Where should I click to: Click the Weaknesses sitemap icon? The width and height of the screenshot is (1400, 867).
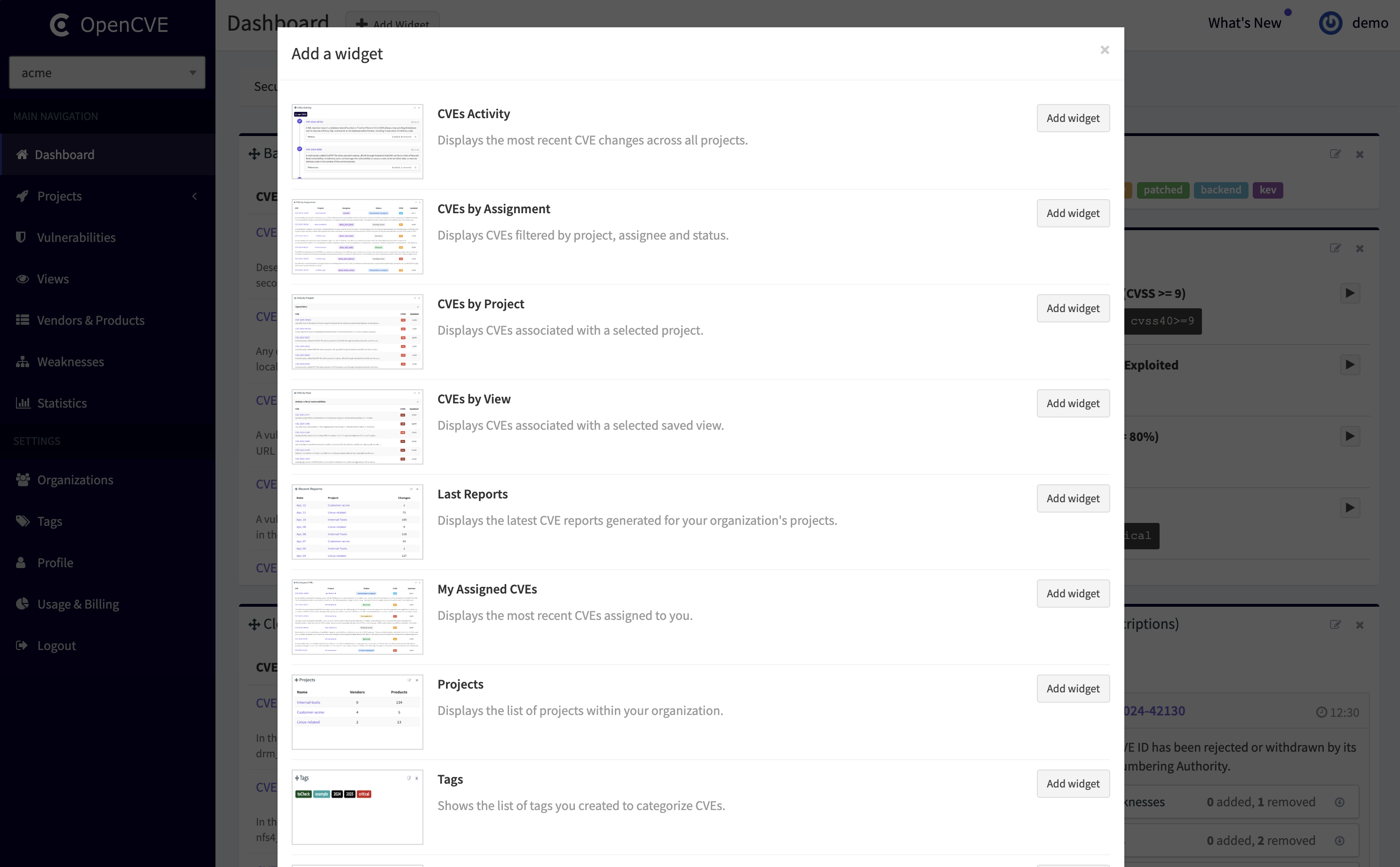pos(23,362)
